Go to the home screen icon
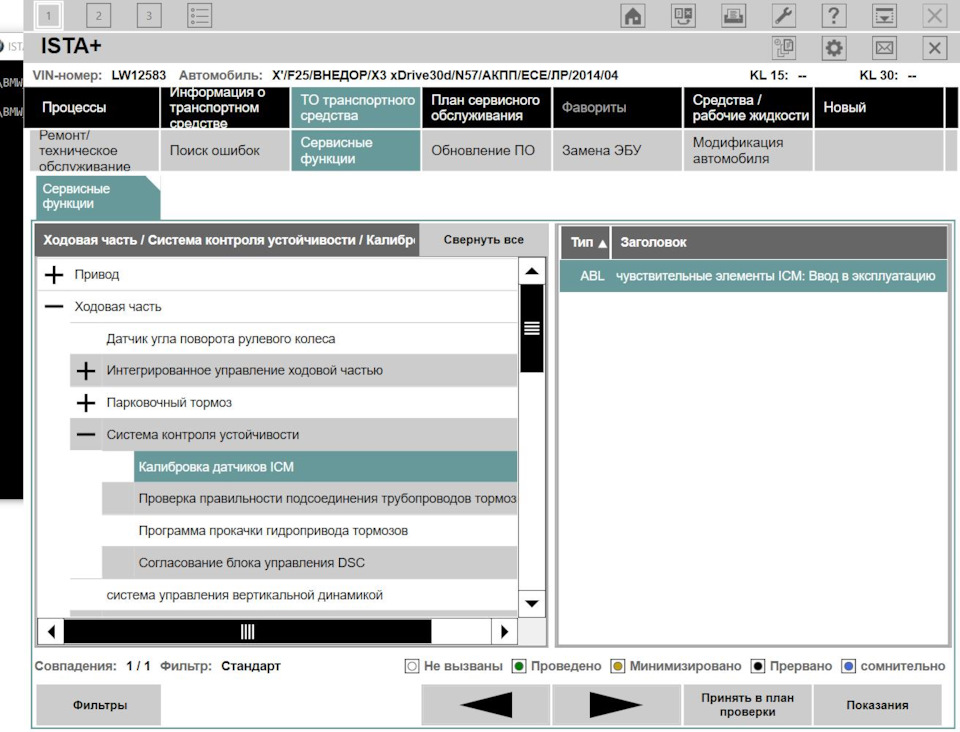Screen dimensions: 960x732 pyautogui.click(x=633, y=16)
